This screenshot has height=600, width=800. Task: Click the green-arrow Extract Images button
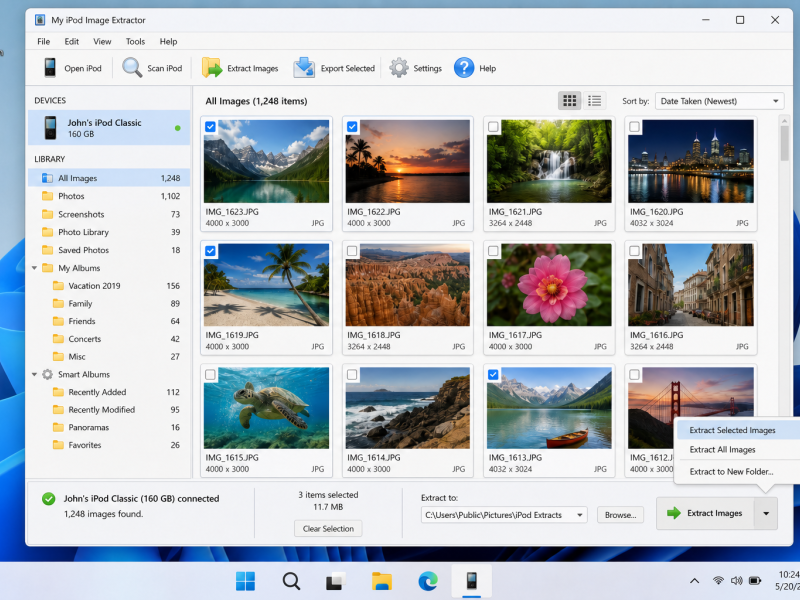(x=705, y=513)
